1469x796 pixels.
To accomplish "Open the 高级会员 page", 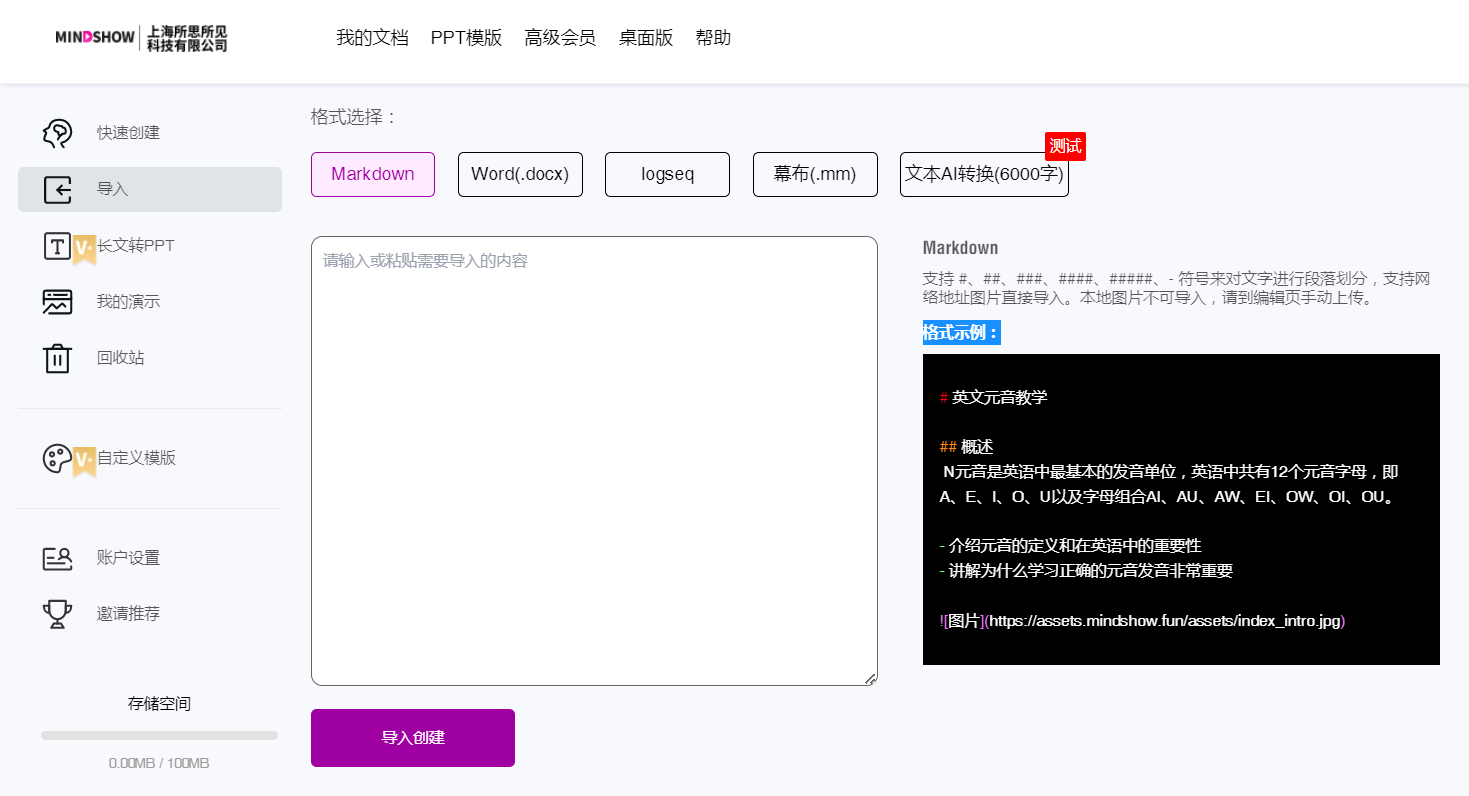I will coord(560,37).
